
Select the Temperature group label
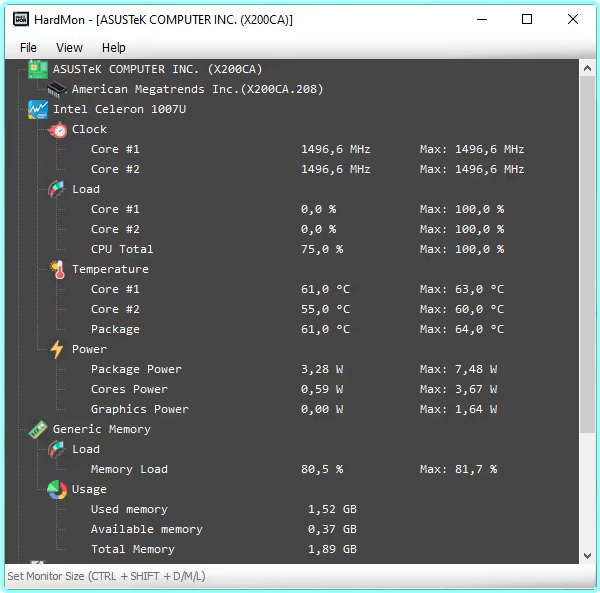point(110,269)
